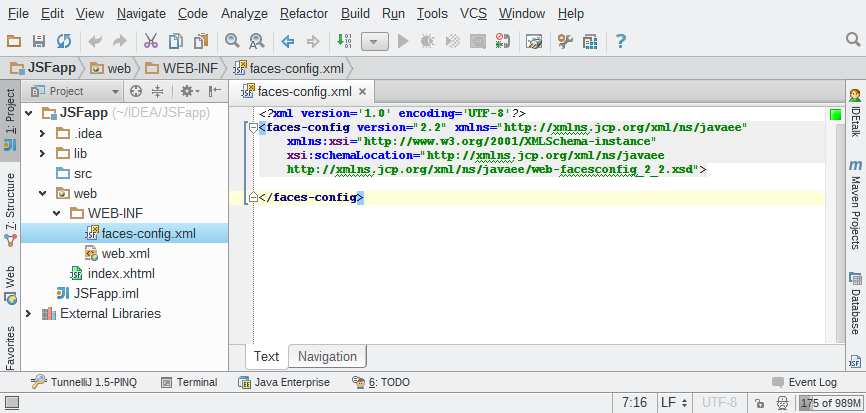Toggle Structure side tool window

click(x=10, y=210)
